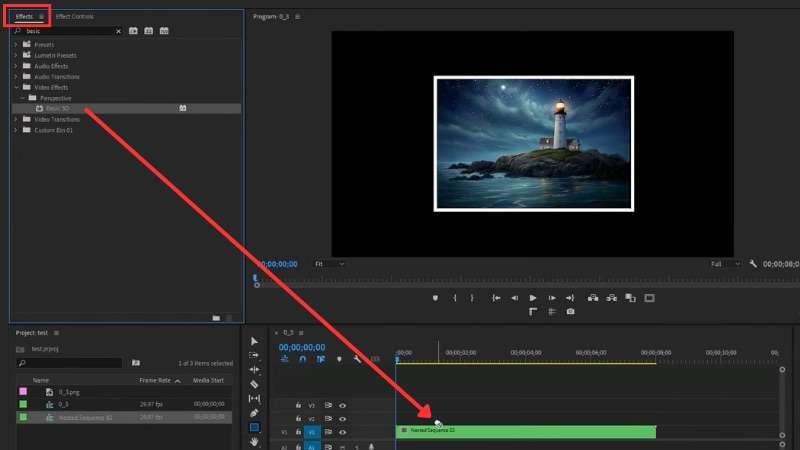800x450 pixels.
Task: Toggle V1 sync lock
Action: pyautogui.click(x=328, y=432)
